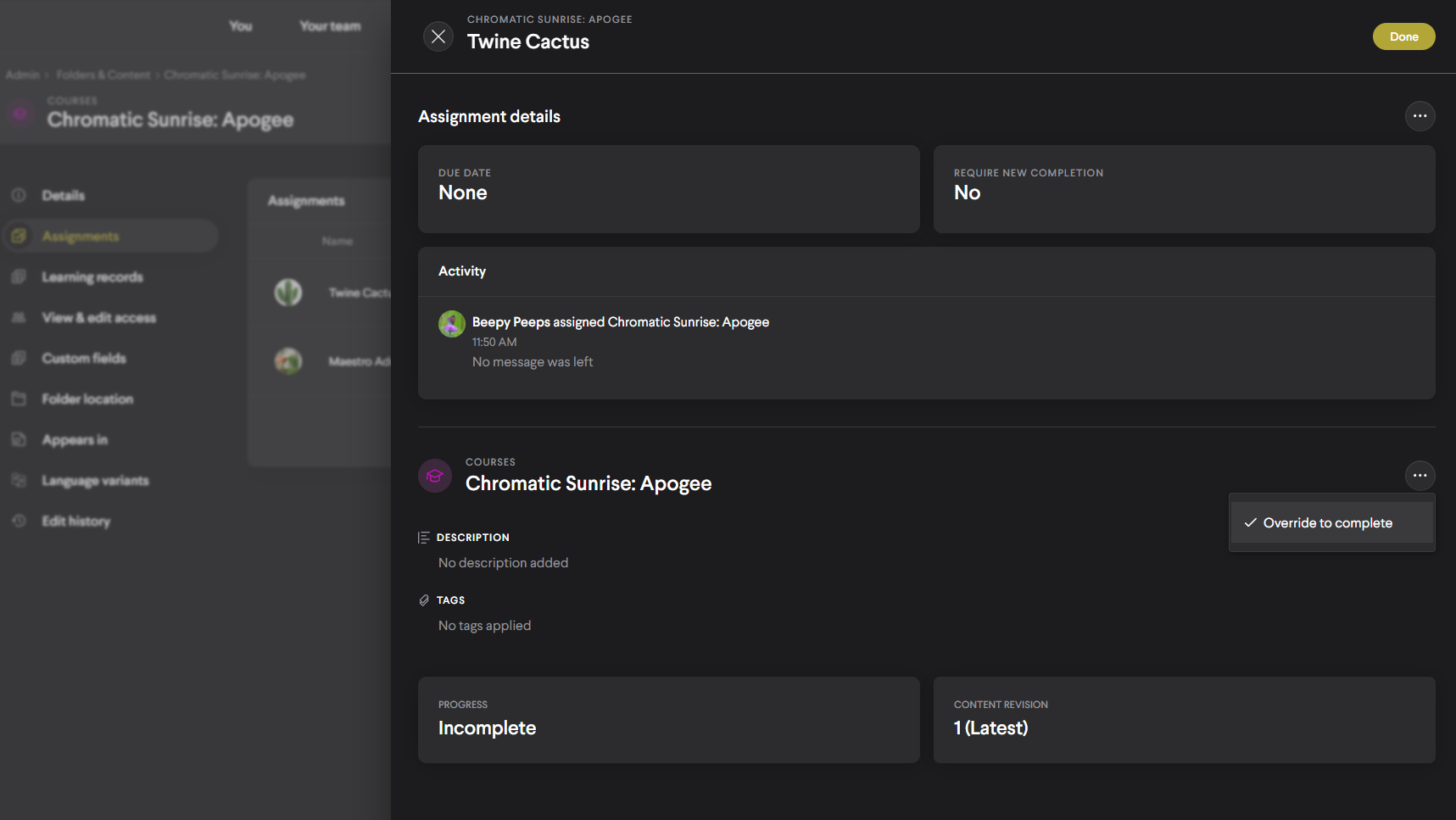
Task: Close the Twine Cactus assignment panel
Action: [x=438, y=36]
